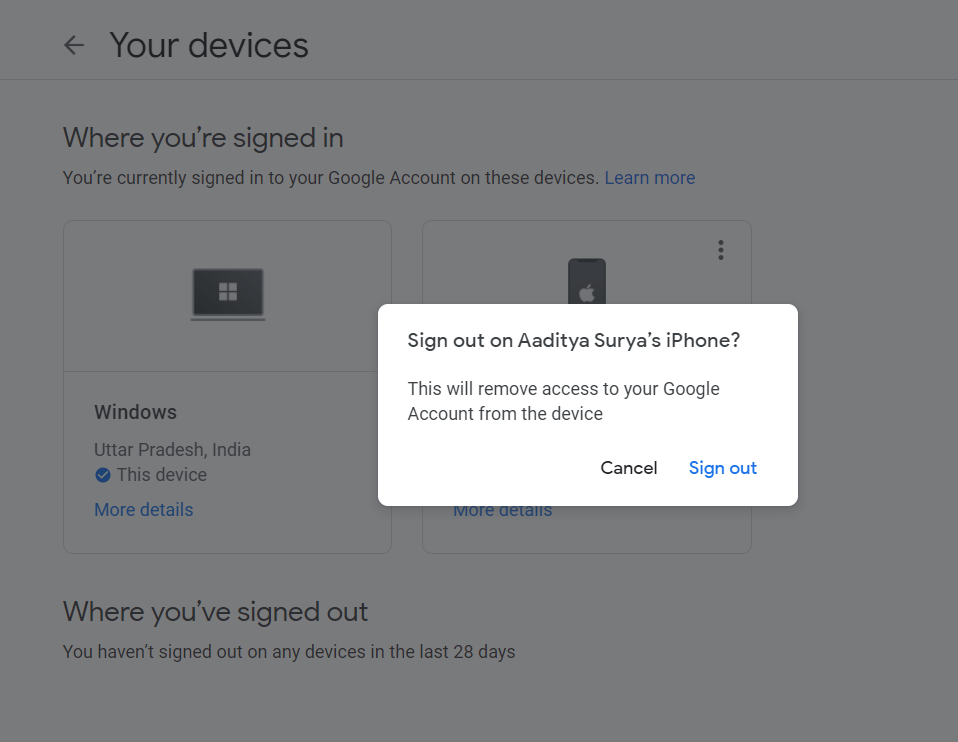This screenshot has width=958, height=742.
Task: Click the Where you've signed out heading
Action: tap(215, 612)
